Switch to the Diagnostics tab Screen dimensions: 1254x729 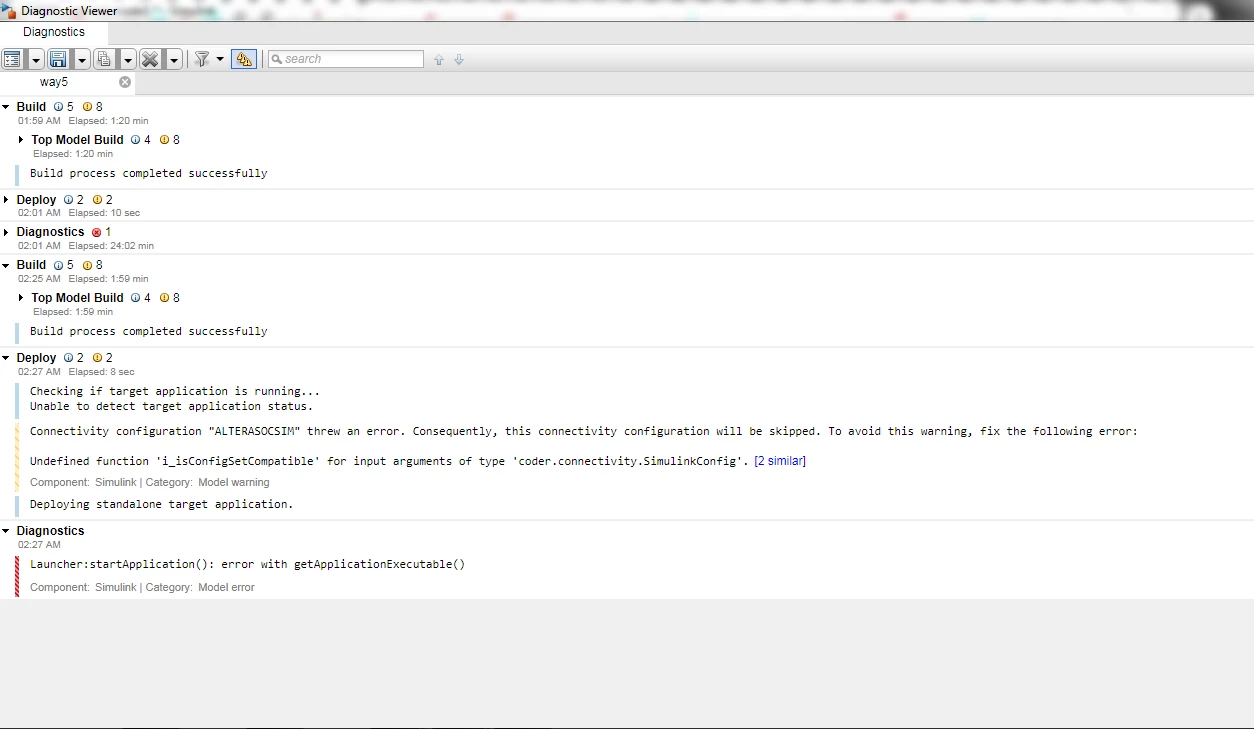point(54,32)
